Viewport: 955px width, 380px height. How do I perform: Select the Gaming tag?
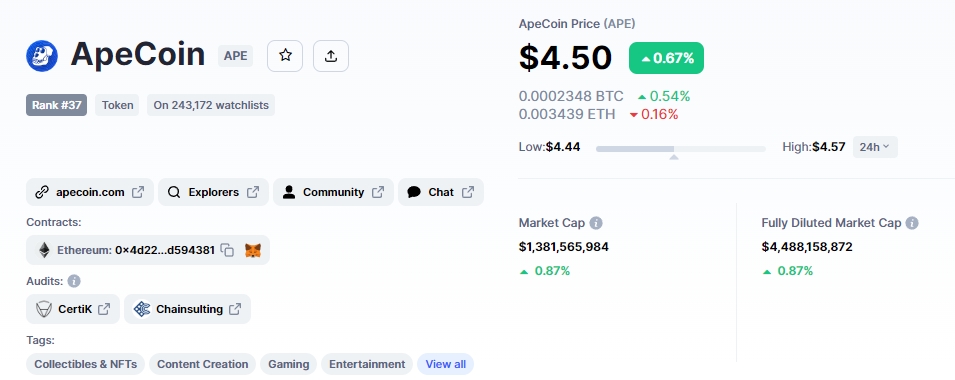289,364
